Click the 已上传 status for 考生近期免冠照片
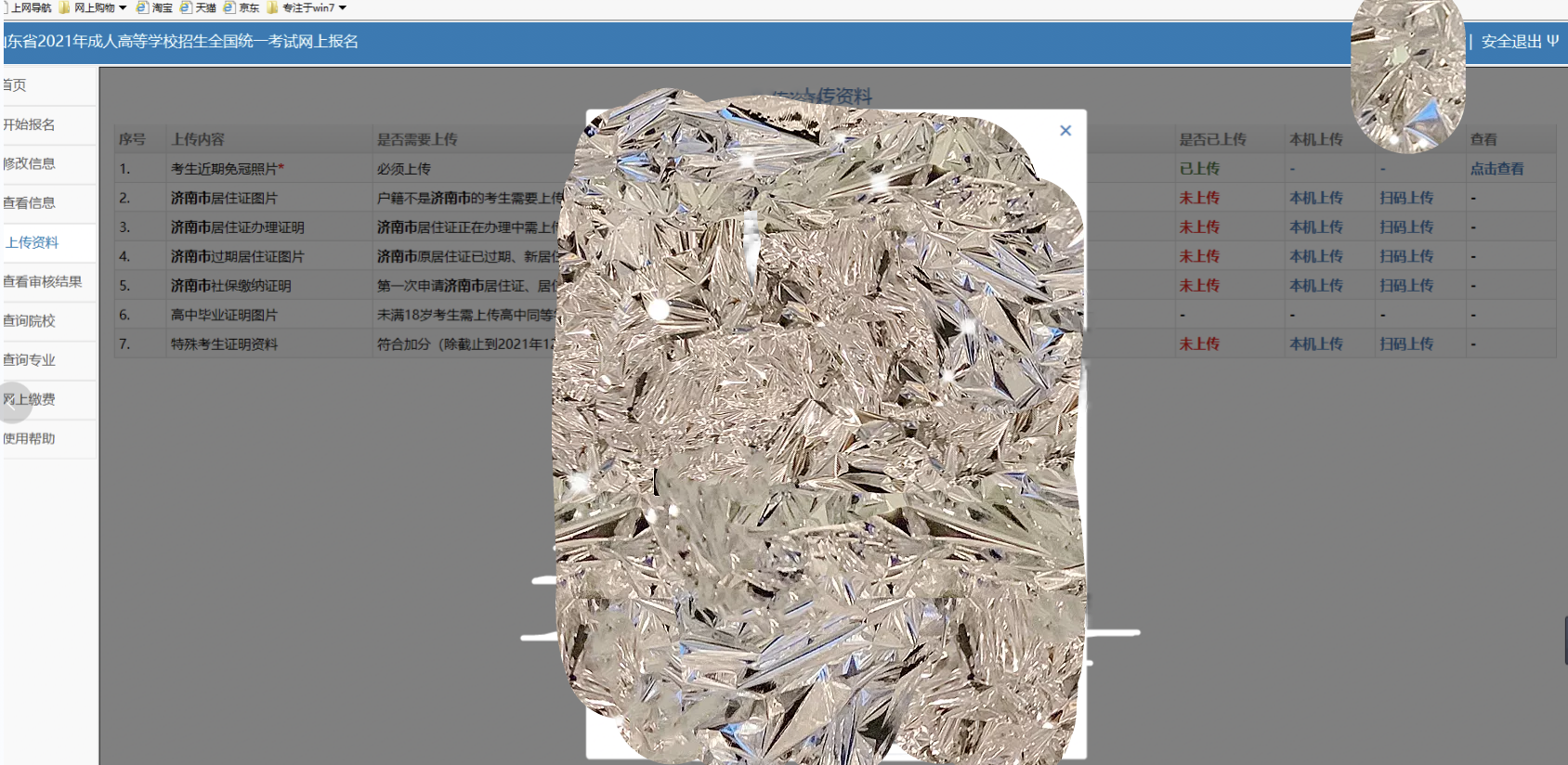This screenshot has height=765, width=1568. point(1199,169)
